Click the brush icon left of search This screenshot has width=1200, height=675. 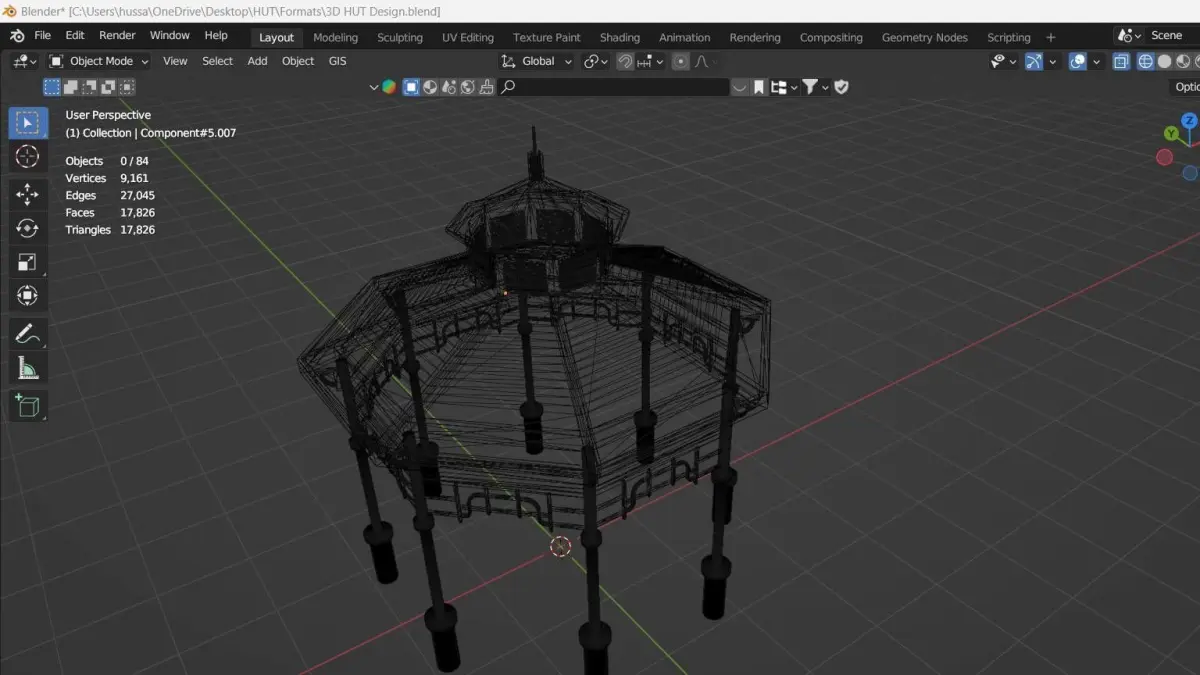[486, 87]
